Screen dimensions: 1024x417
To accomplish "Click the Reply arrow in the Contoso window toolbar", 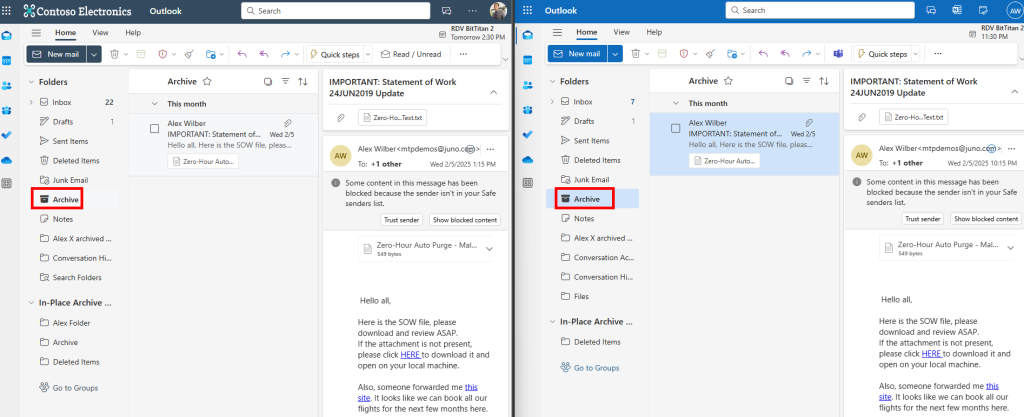I will click(242, 54).
